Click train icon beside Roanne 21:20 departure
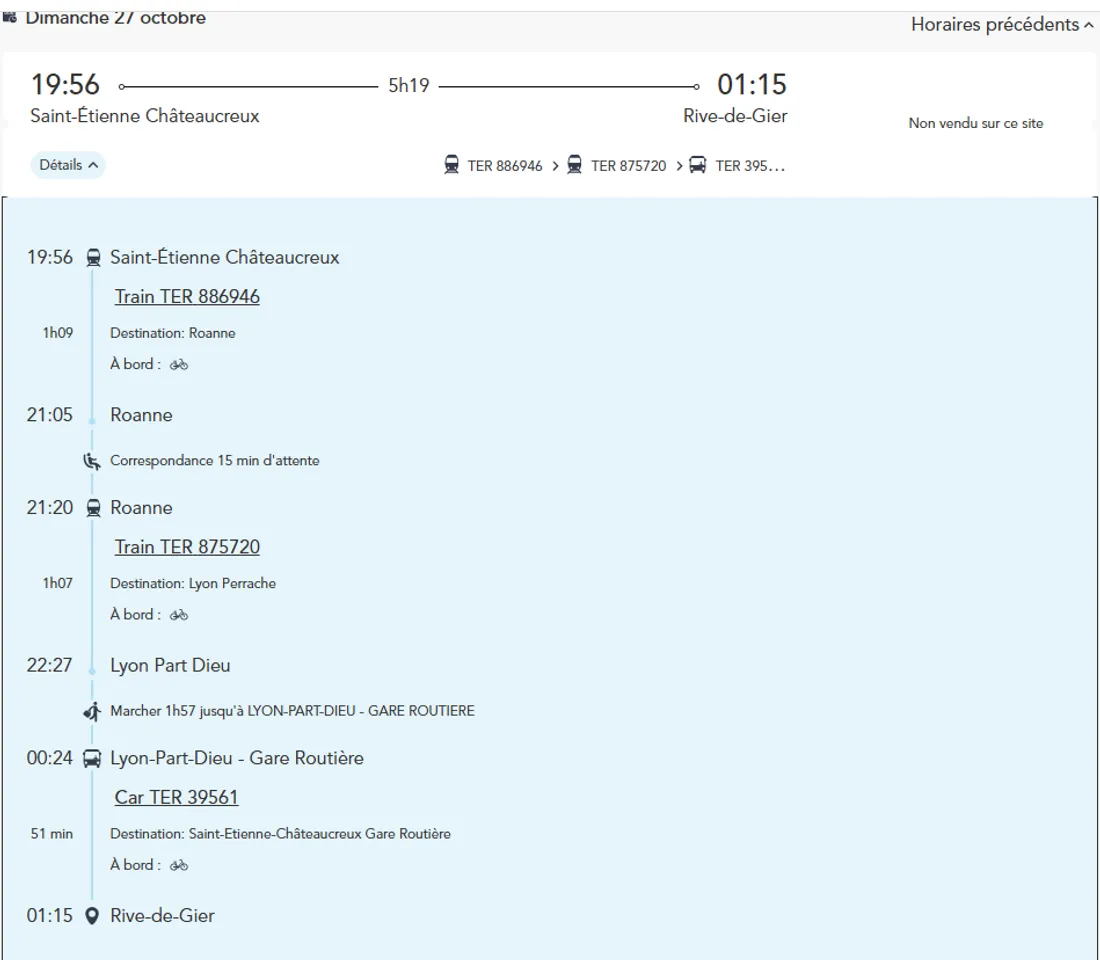Image resolution: width=1100 pixels, height=960 pixels. (x=93, y=508)
